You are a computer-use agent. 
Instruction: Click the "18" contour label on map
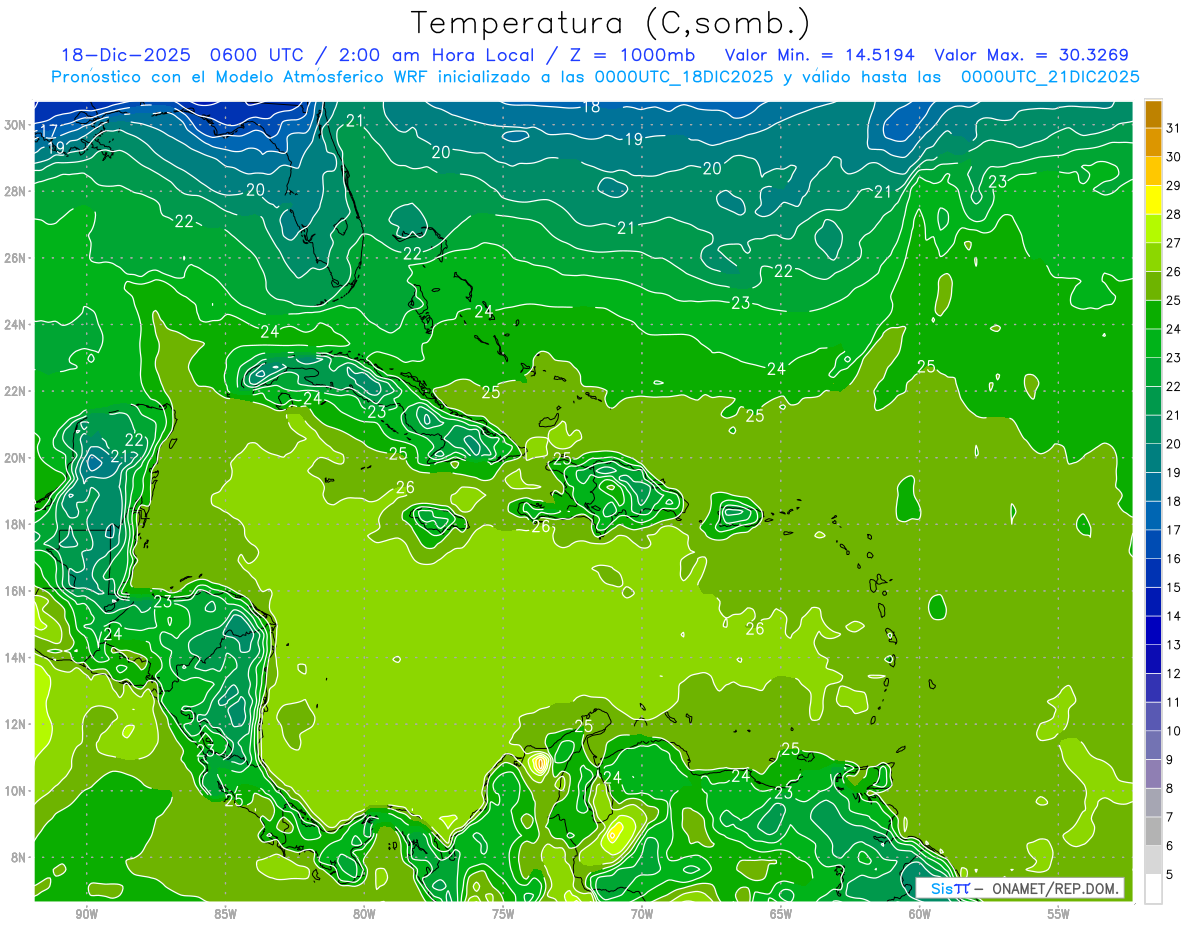tap(591, 107)
